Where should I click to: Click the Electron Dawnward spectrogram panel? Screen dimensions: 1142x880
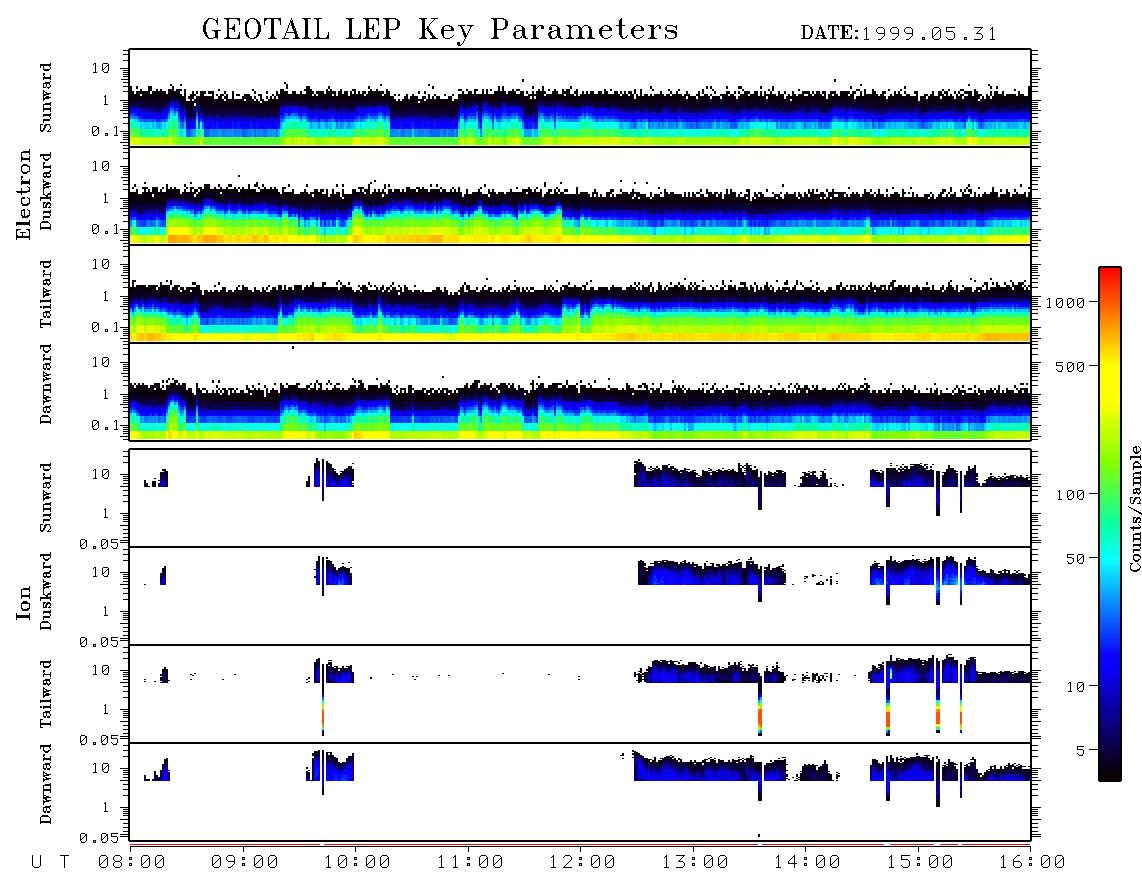click(x=580, y=391)
